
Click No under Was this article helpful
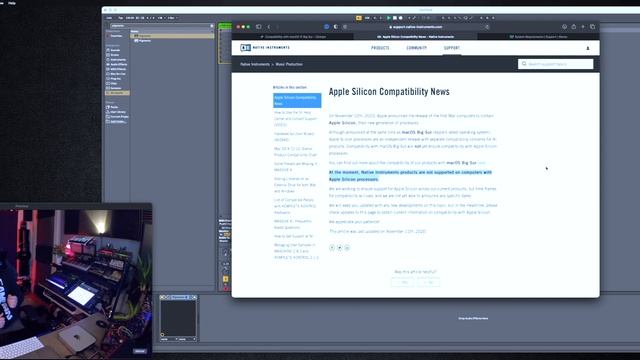(x=428, y=282)
